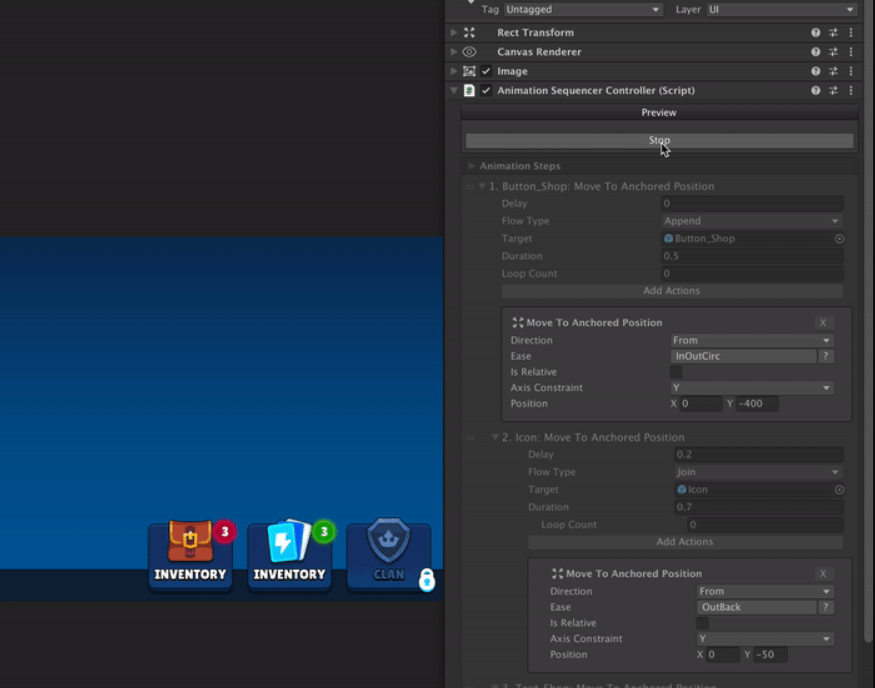Collapse Animation Sequencer Controller foldout
Viewport: 875px width, 688px height.
[x=454, y=90]
